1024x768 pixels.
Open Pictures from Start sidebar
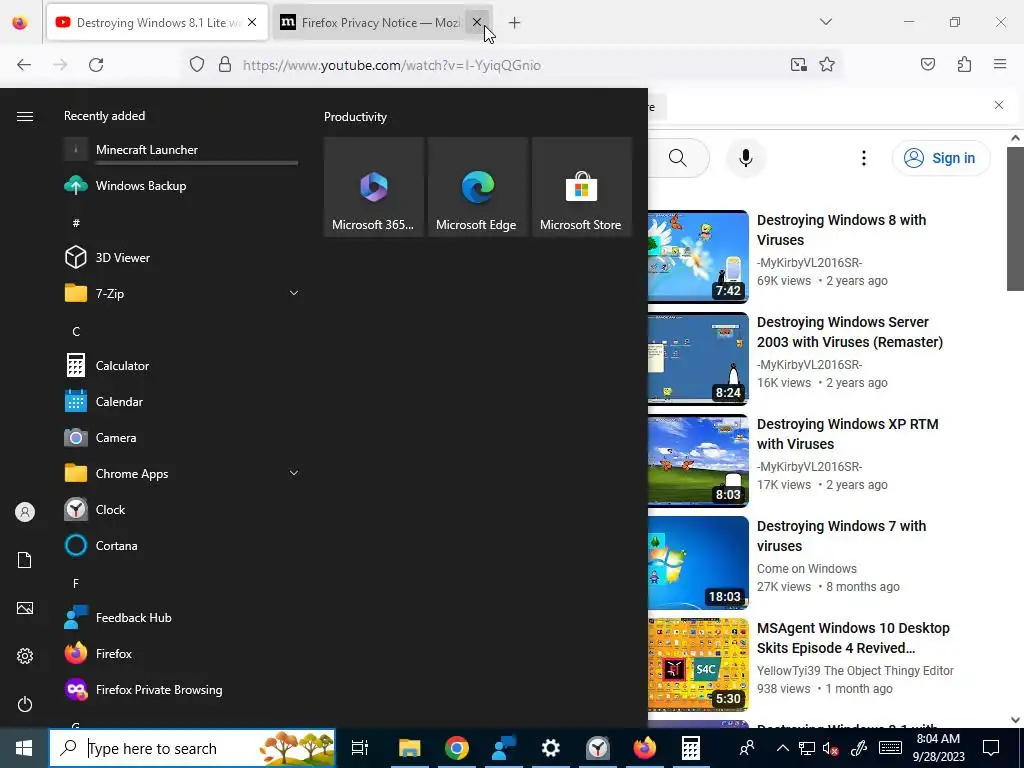point(25,608)
